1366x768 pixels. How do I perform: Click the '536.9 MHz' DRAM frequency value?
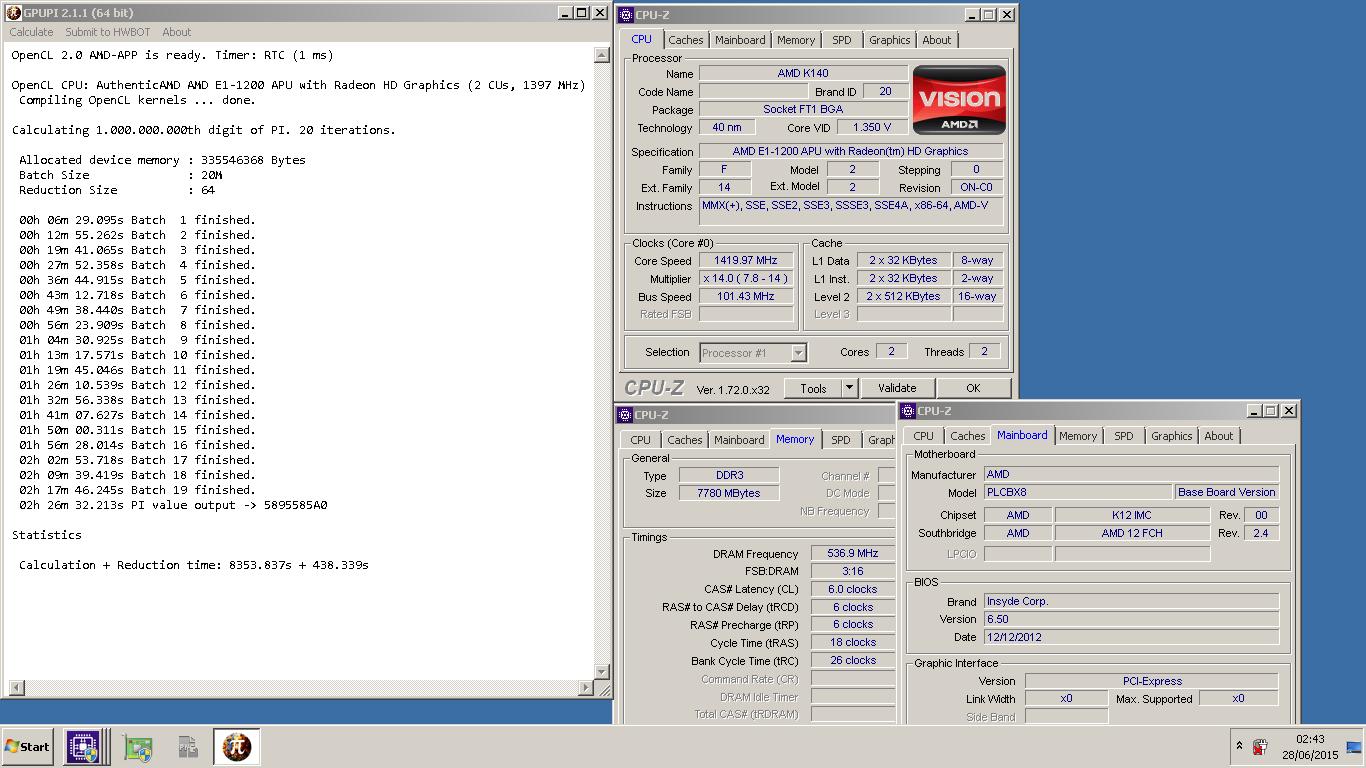[x=853, y=553]
